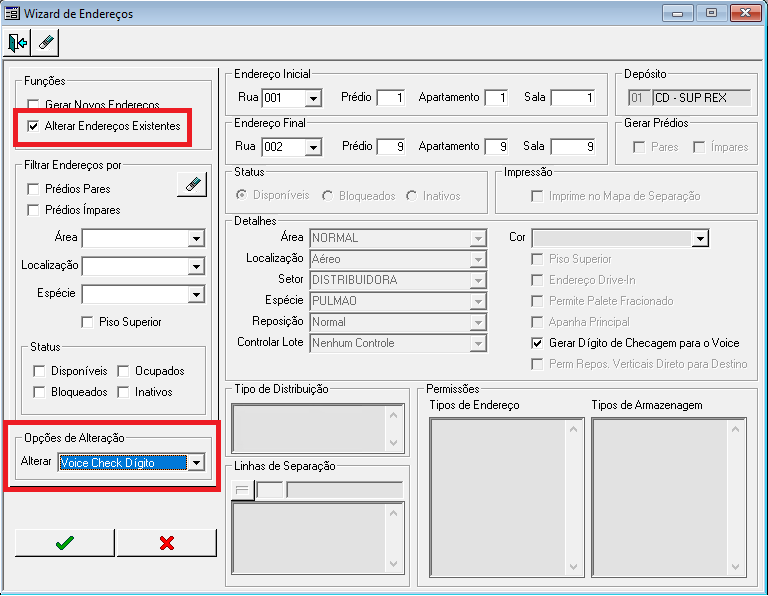This screenshot has width=768, height=596.
Task: Select the Bloqueados radio button in the Status group
Action: 328,196
